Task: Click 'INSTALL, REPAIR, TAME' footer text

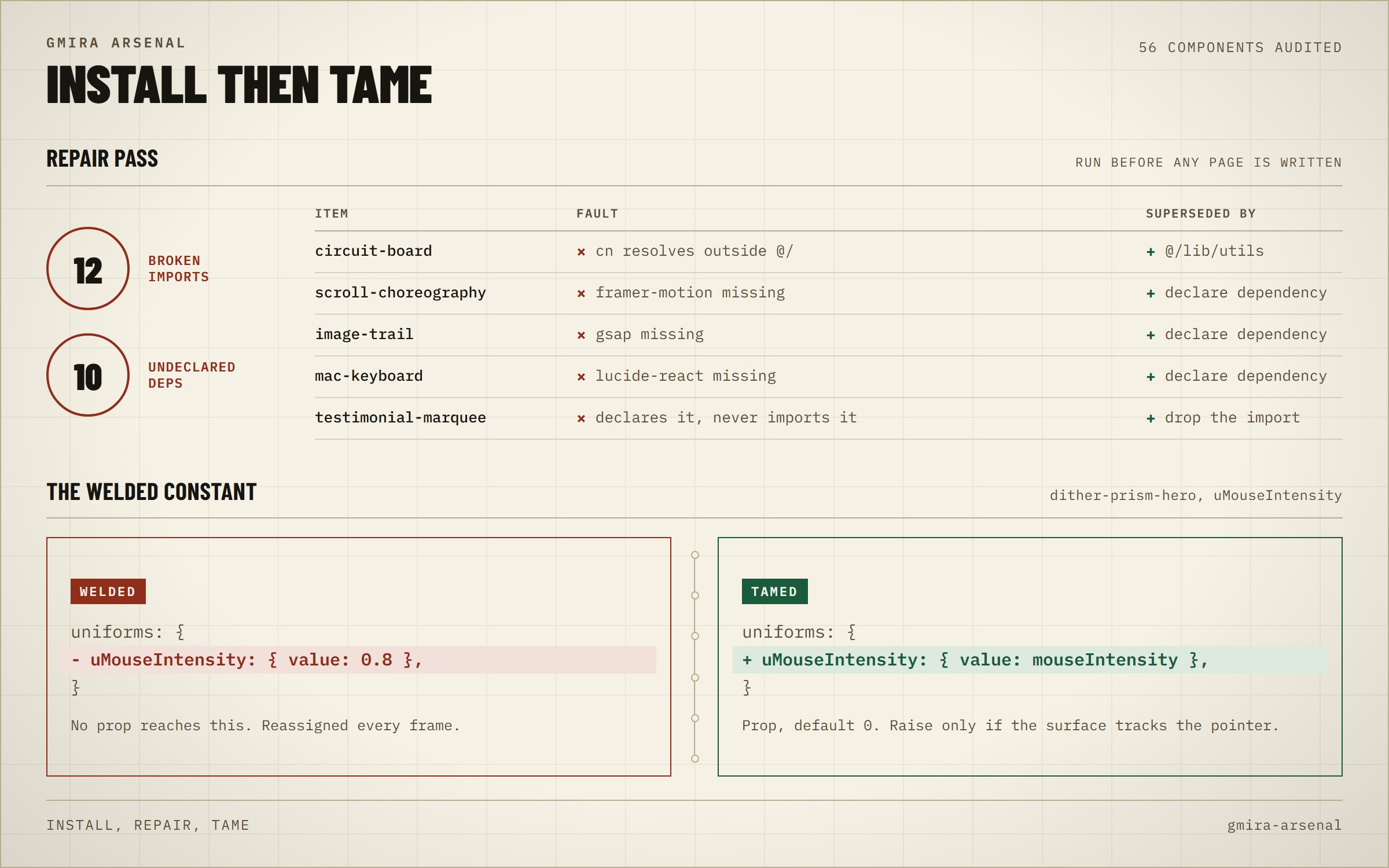Action: (148, 825)
